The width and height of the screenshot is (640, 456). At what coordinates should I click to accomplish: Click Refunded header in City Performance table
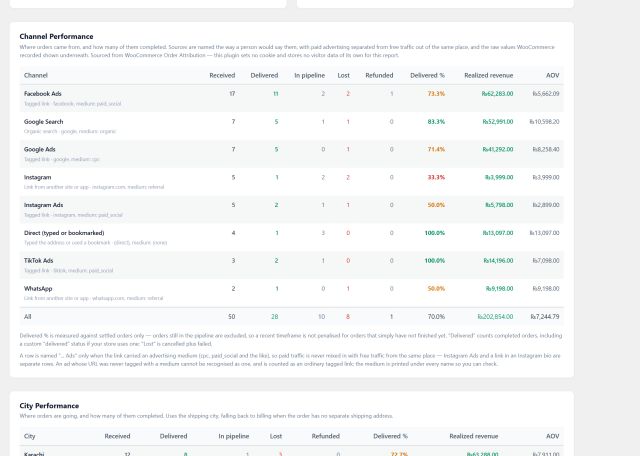pyautogui.click(x=325, y=436)
